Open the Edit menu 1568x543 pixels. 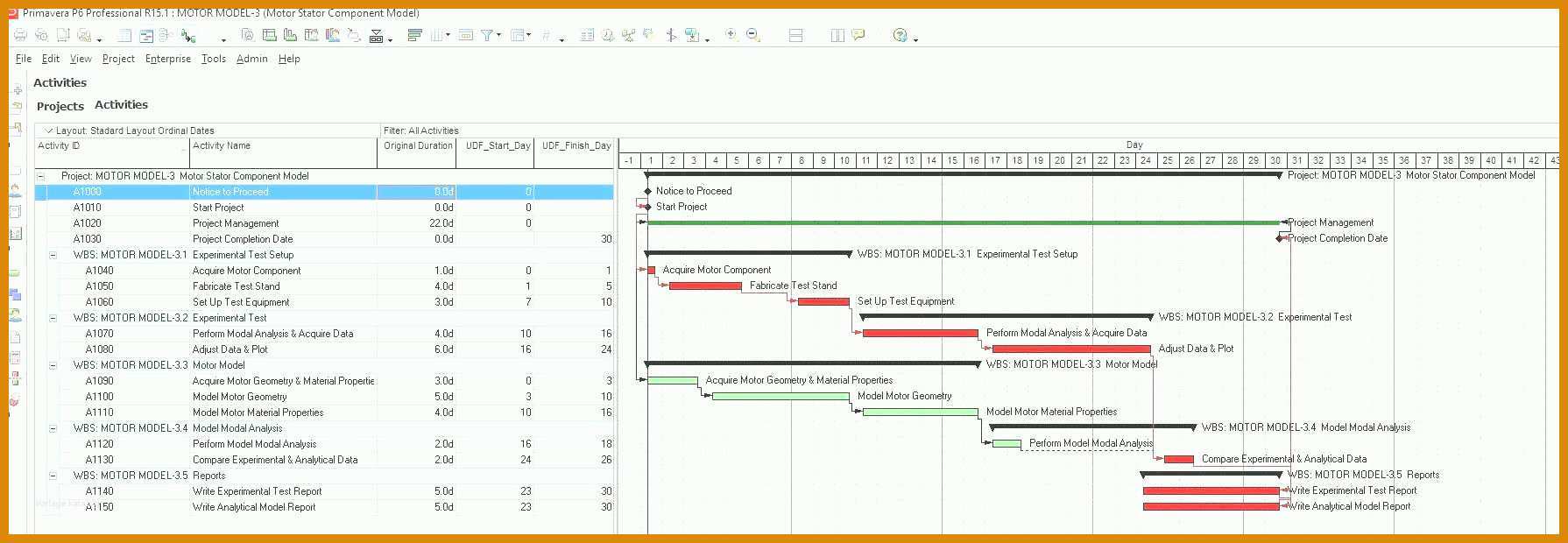click(x=51, y=59)
